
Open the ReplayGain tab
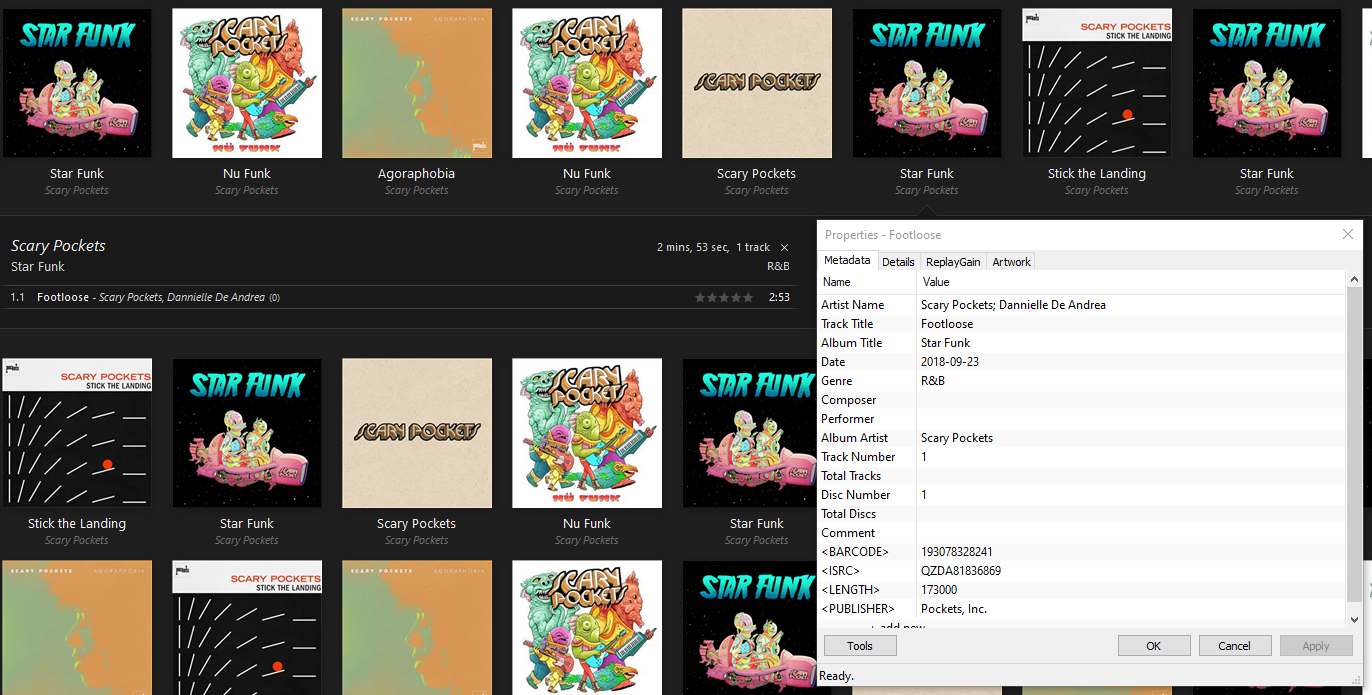pos(953,262)
